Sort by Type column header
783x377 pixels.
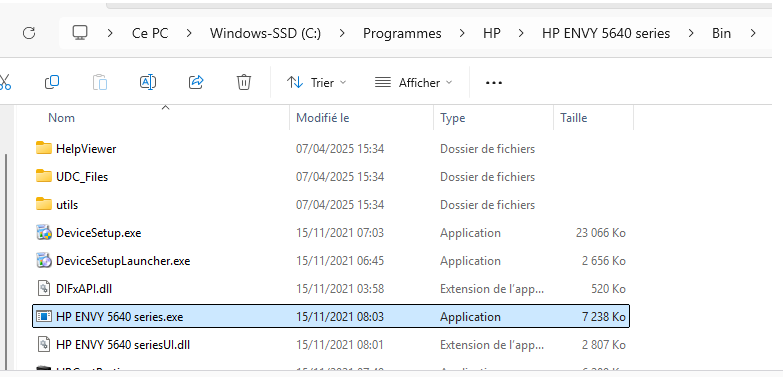(452, 118)
